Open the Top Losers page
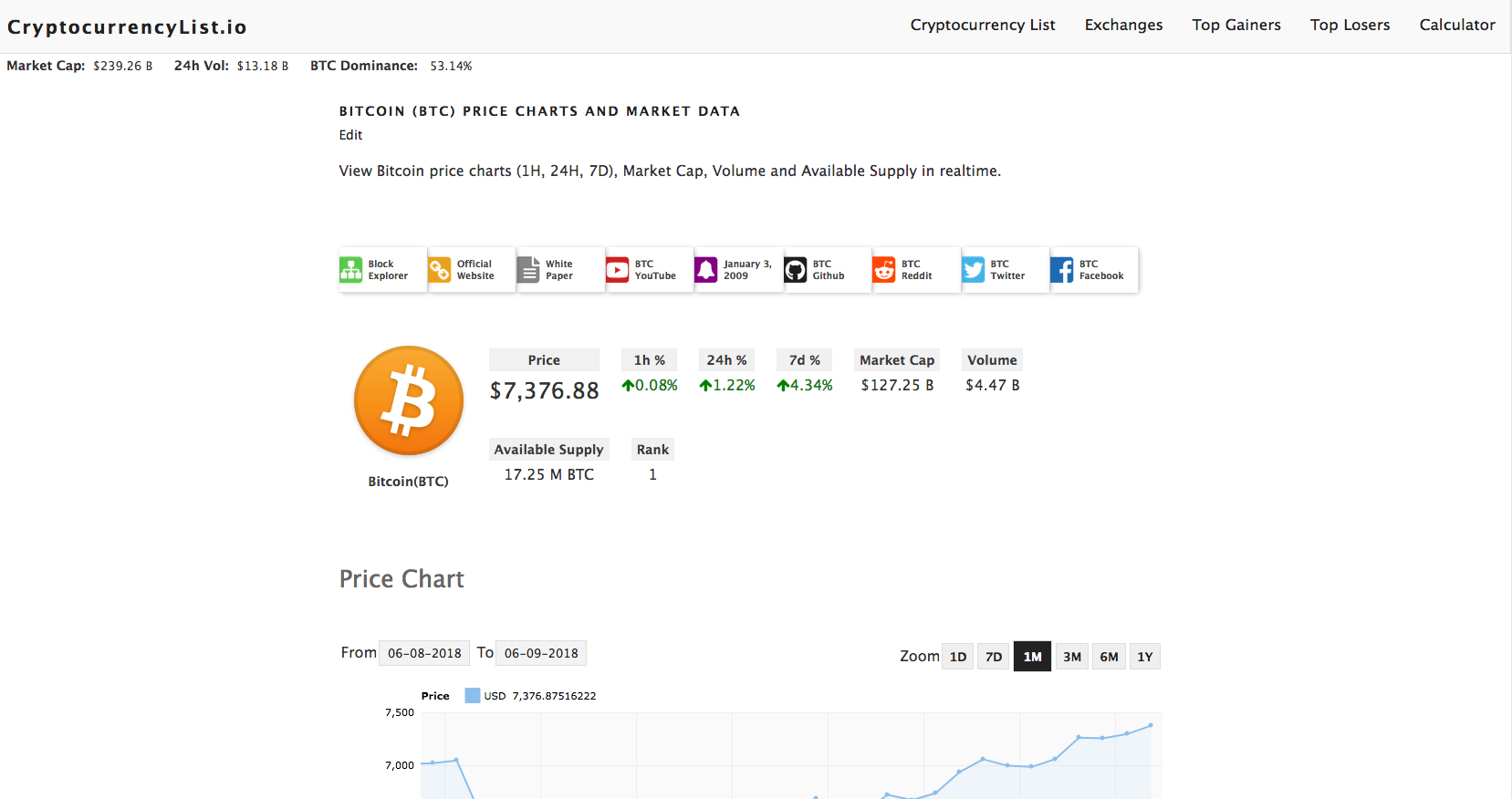This screenshot has width=1512, height=799. 1350,25
